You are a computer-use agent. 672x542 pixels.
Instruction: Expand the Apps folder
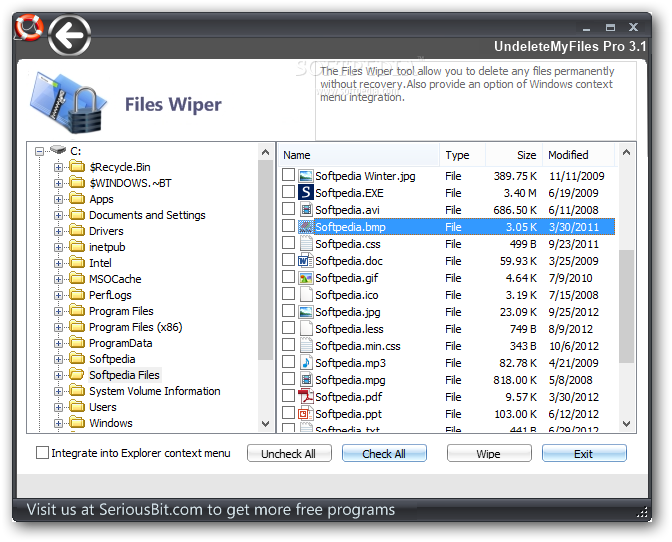58,199
